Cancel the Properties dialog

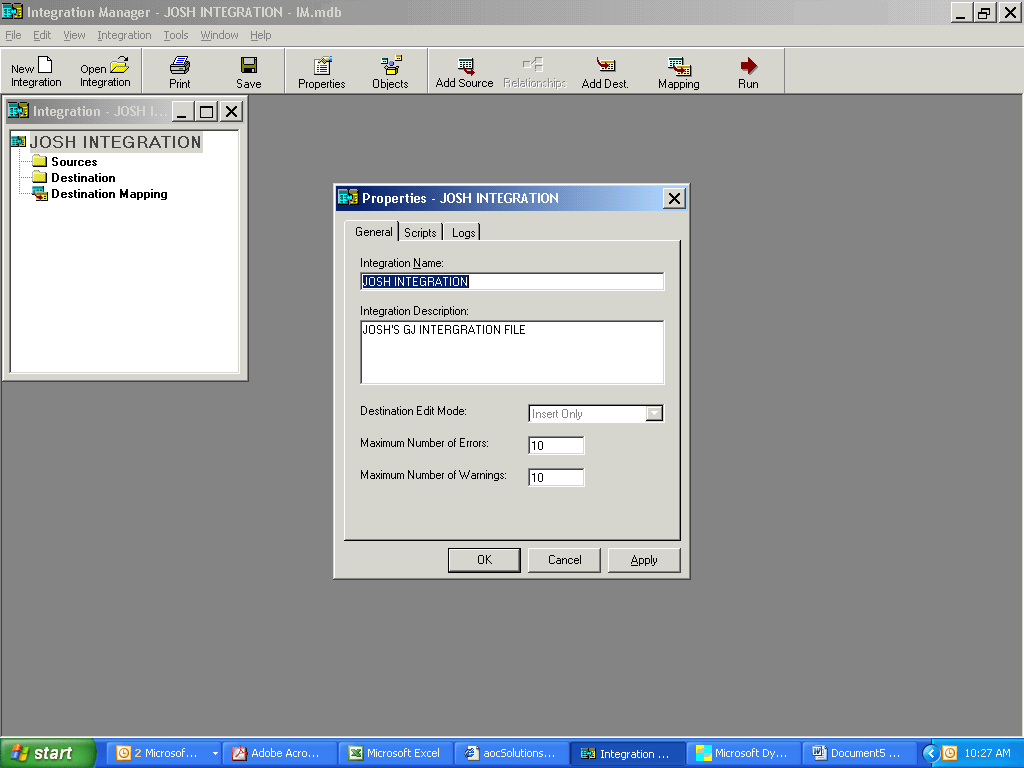pos(564,560)
